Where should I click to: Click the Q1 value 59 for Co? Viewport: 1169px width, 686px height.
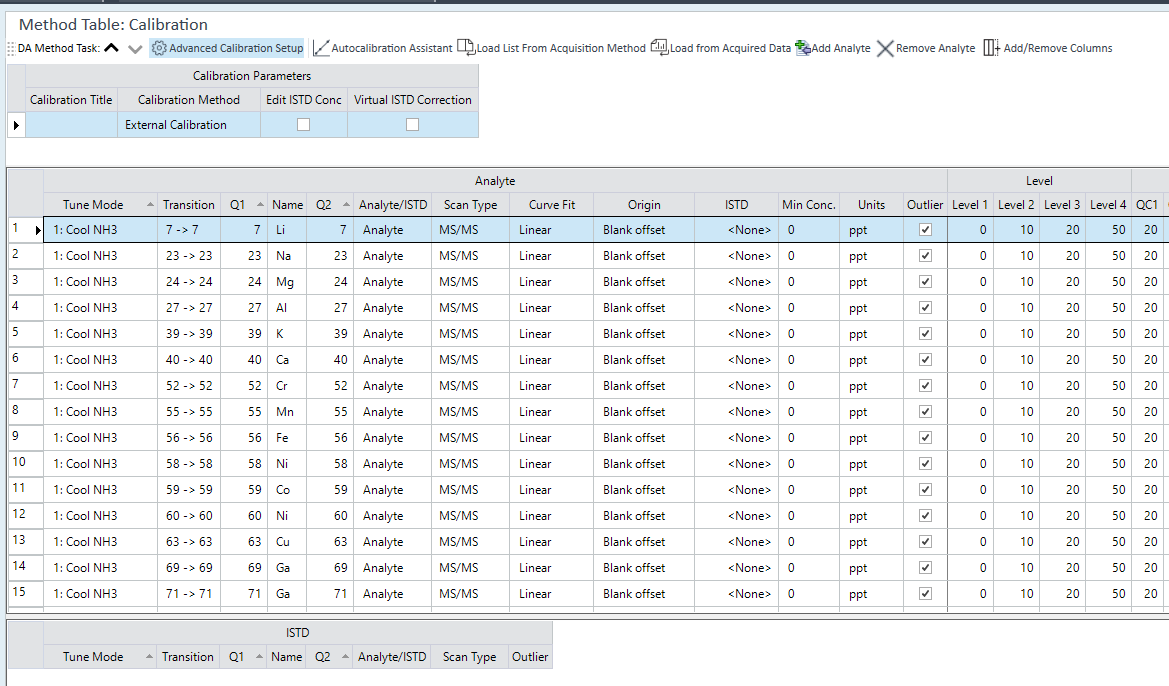(x=245, y=490)
